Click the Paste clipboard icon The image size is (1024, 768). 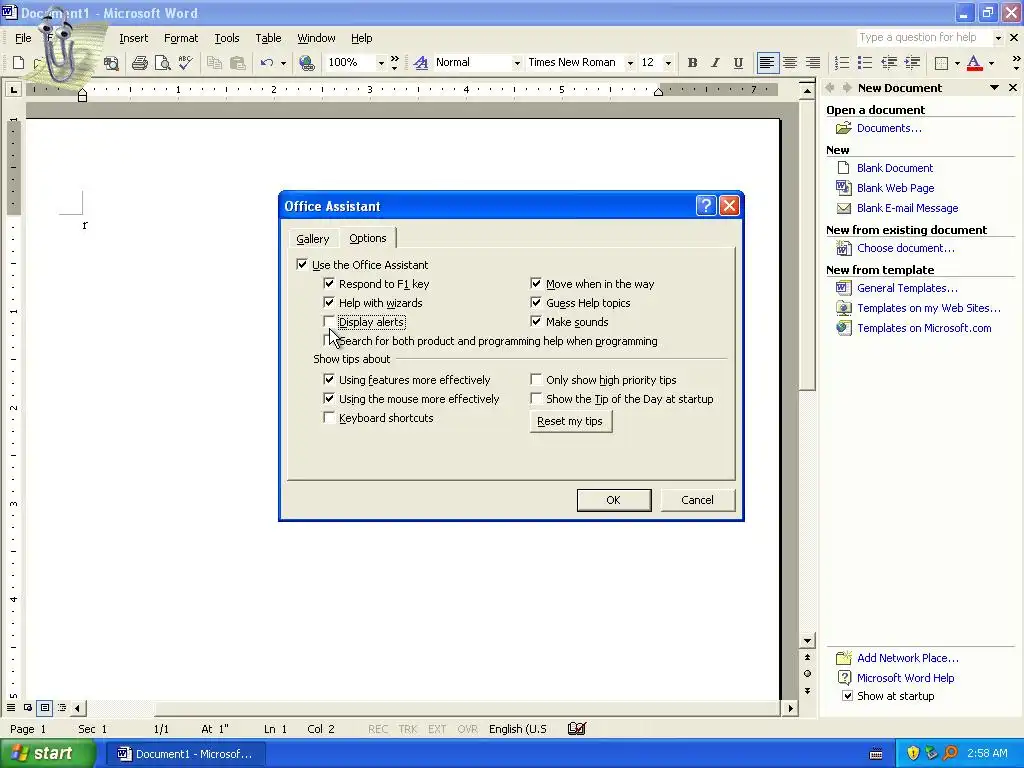click(238, 63)
